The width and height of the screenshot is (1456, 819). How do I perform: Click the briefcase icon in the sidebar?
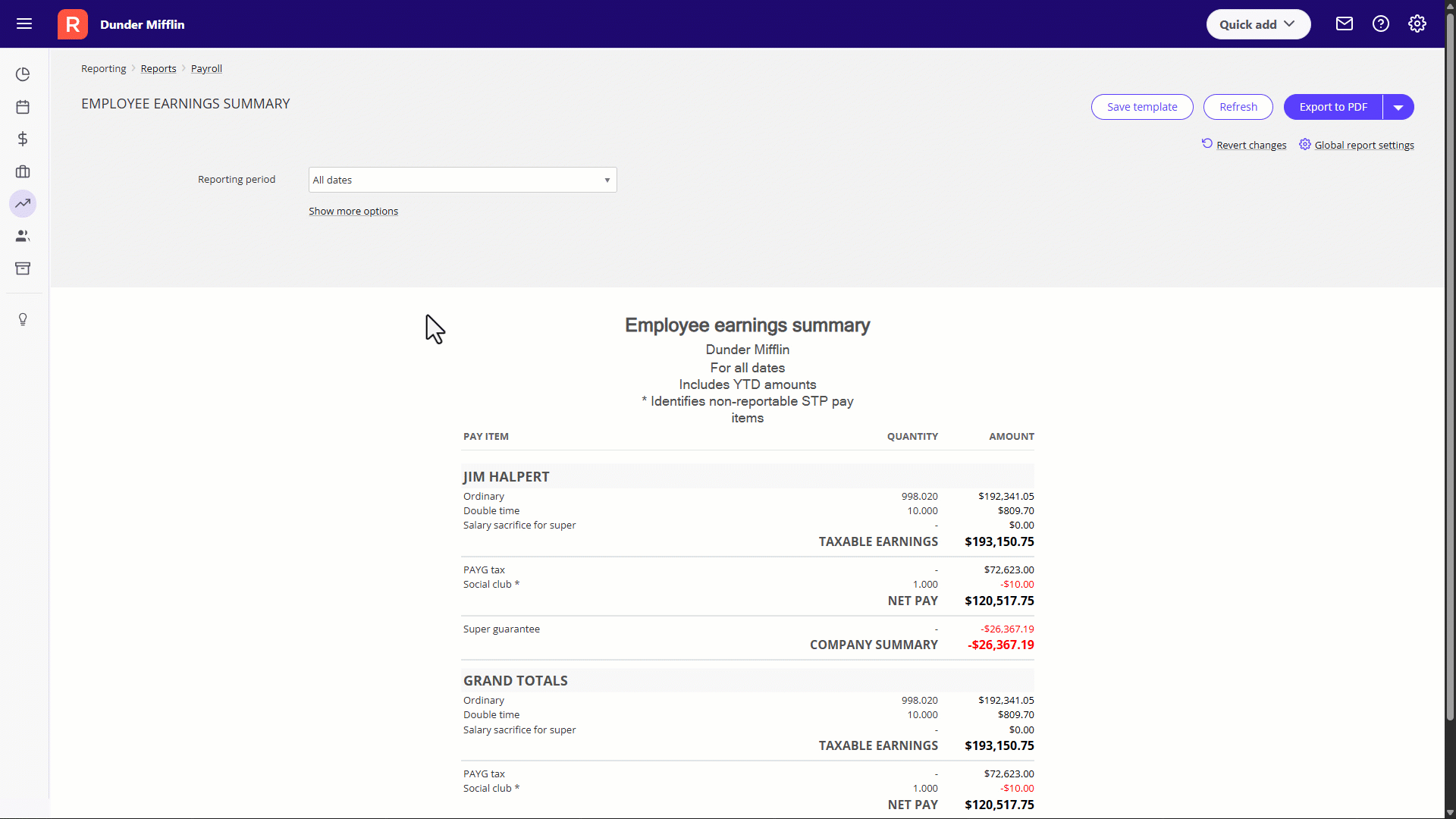(x=23, y=171)
